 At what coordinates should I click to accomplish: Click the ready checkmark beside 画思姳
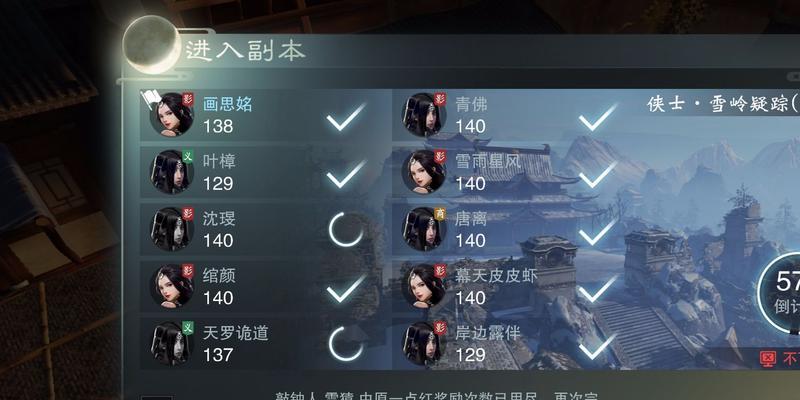(x=346, y=117)
